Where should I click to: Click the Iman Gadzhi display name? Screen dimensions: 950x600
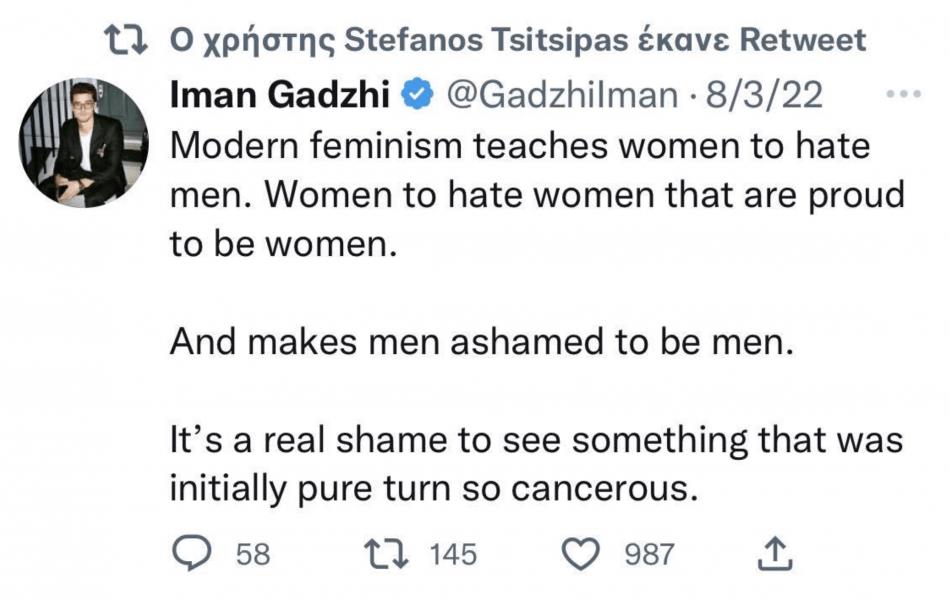[279, 95]
